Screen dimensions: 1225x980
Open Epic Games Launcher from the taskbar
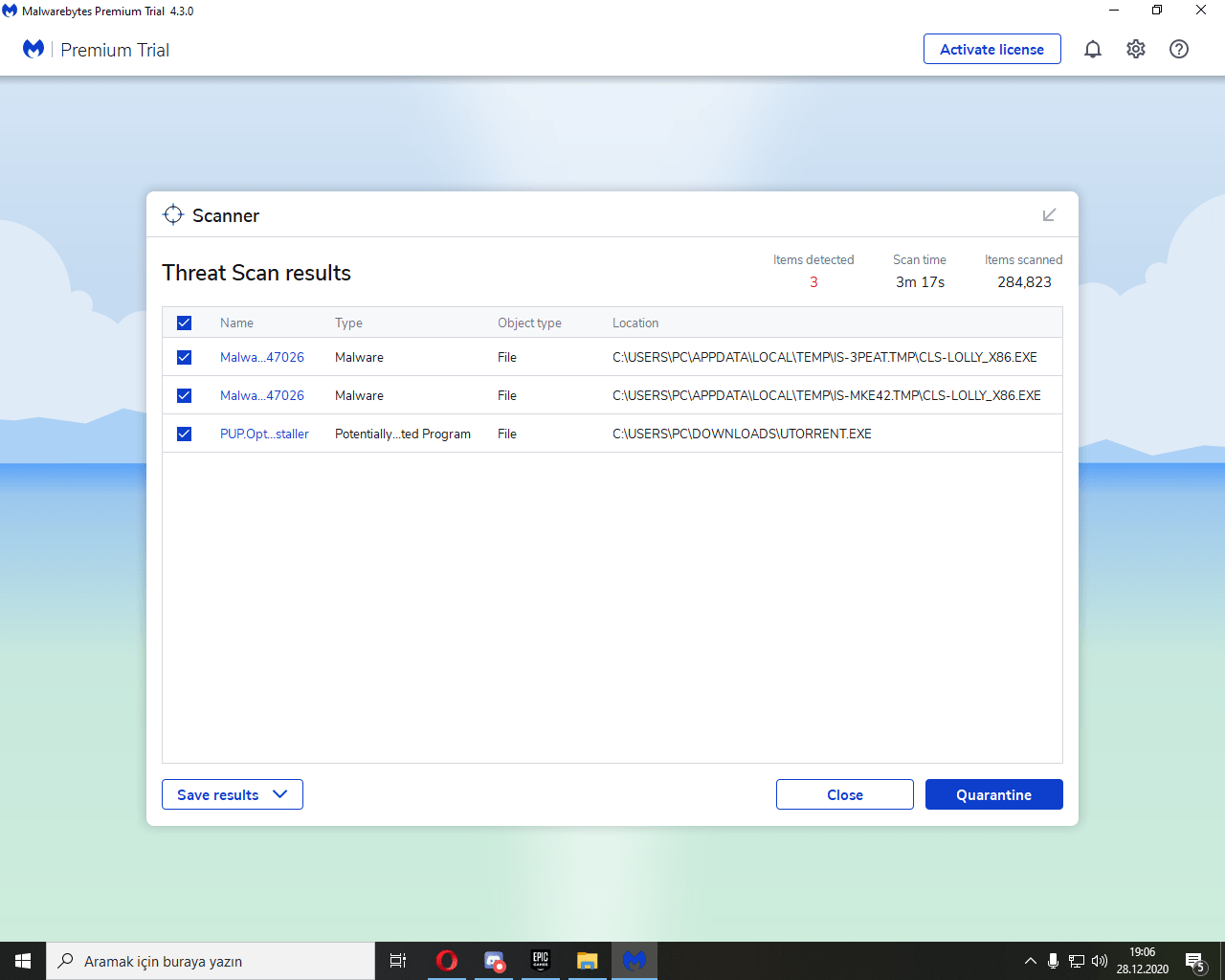(x=541, y=961)
